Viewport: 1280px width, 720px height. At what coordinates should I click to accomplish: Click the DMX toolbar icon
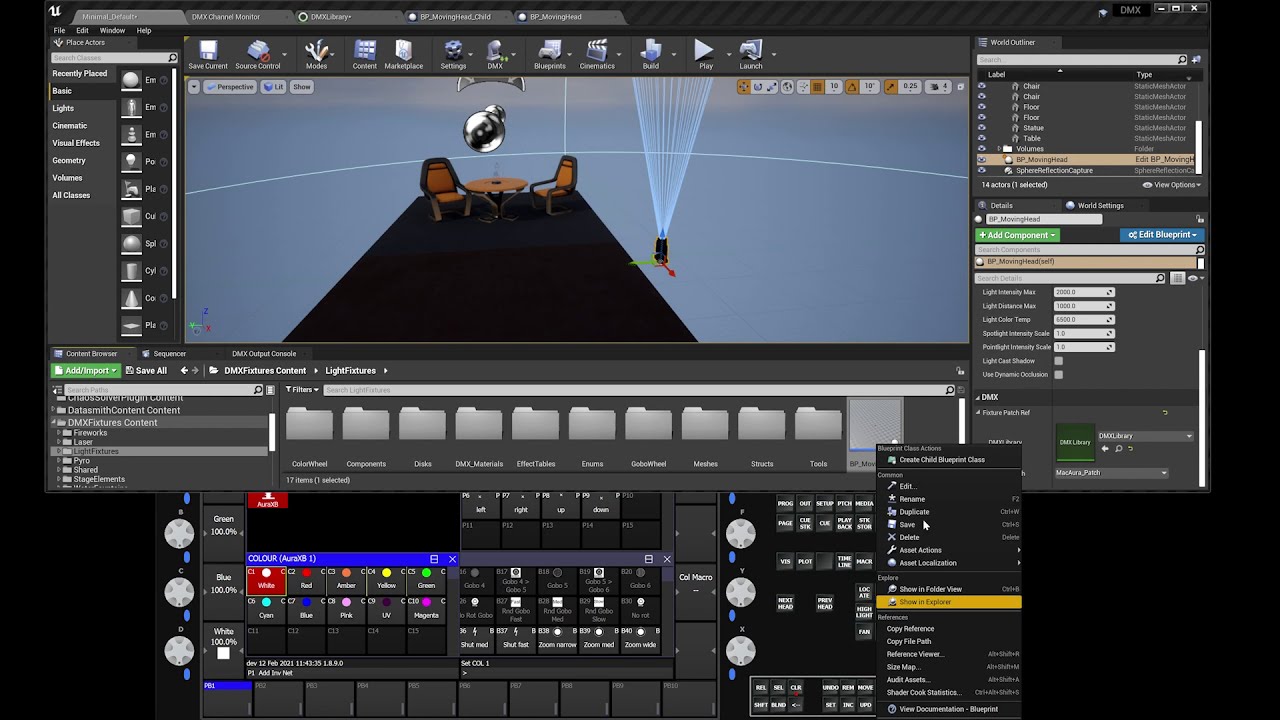495,55
